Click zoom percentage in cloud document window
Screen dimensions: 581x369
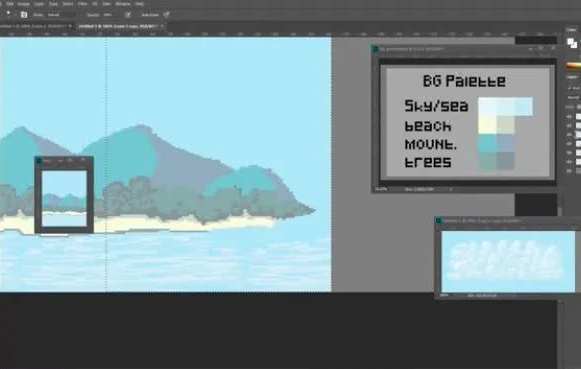[x=444, y=296]
